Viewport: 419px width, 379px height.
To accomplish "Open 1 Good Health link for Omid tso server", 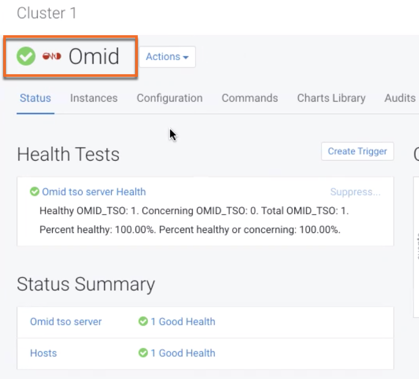I will pyautogui.click(x=183, y=321).
